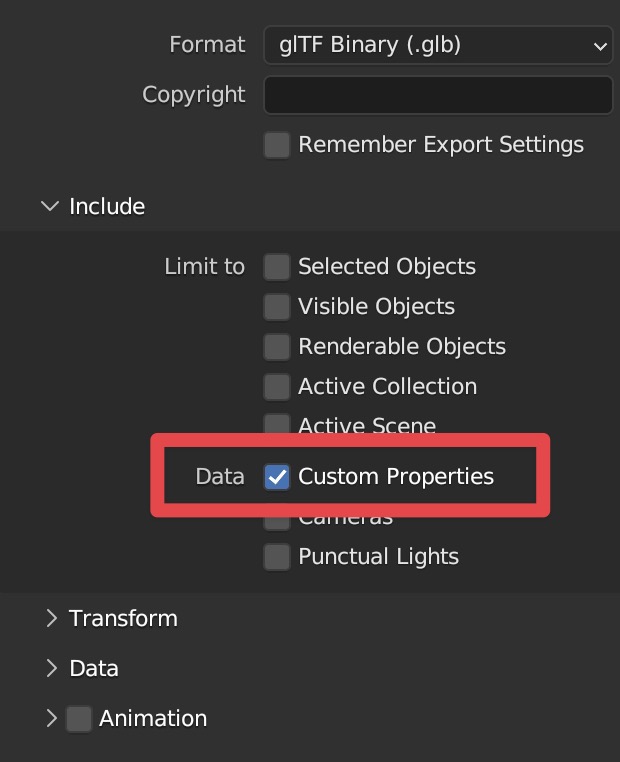Screen dimensions: 620x762
Task: Enable the Visible Objects checkbox
Action: coord(277,307)
